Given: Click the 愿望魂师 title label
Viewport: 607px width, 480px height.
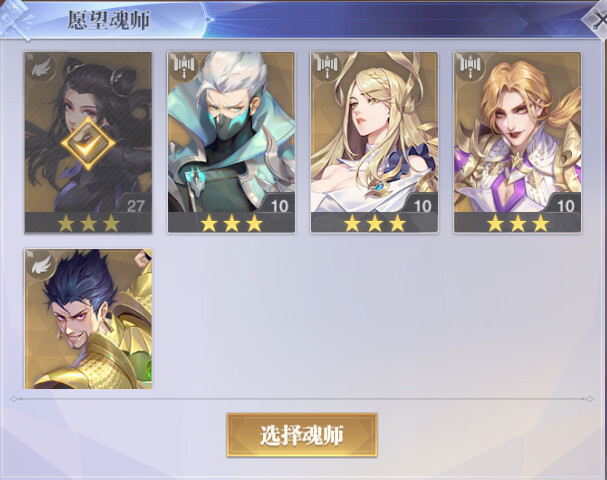Looking at the screenshot, I should pos(108,20).
